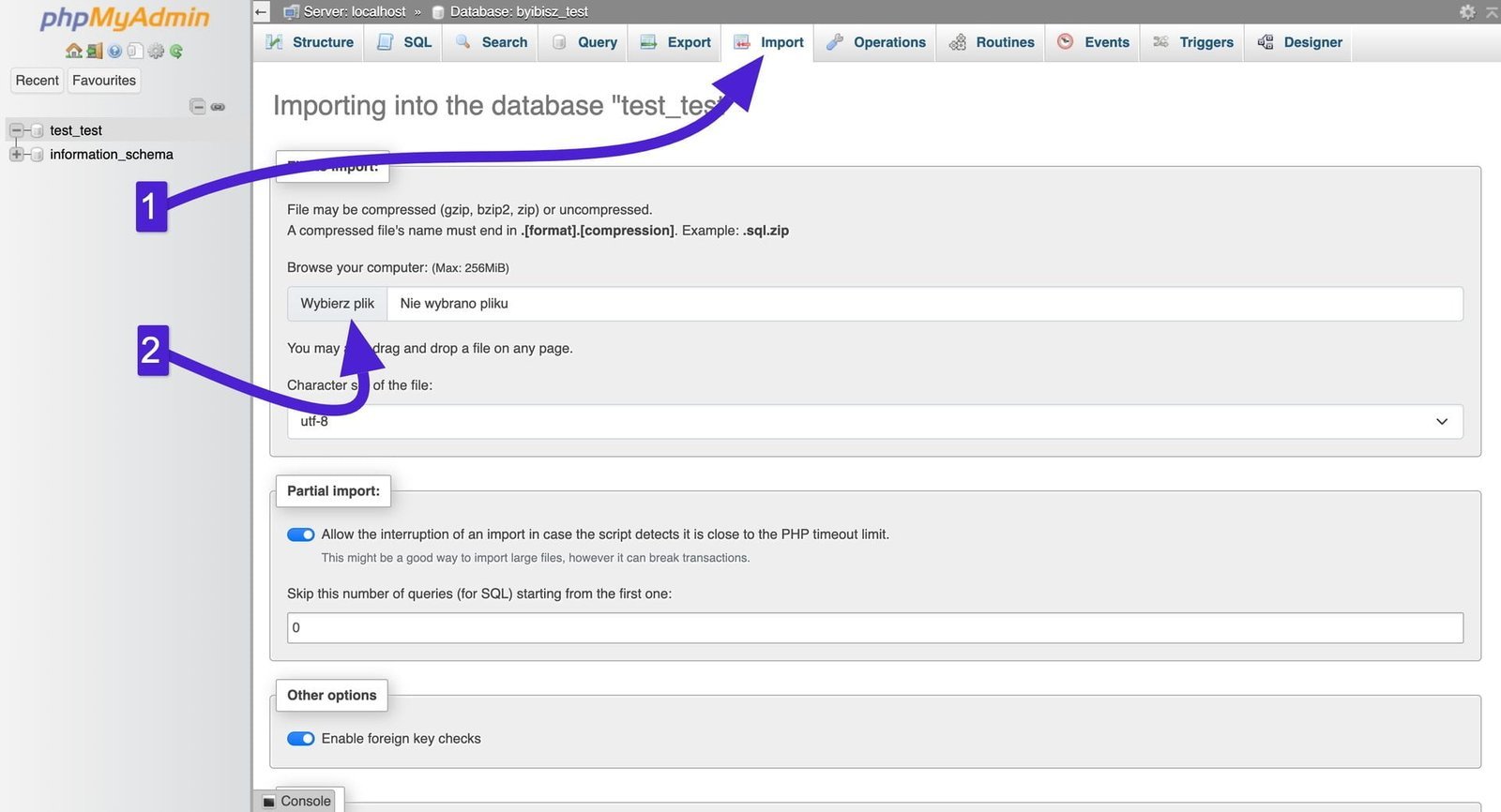The height and width of the screenshot is (812, 1501).
Task: Click the skip queries number input field
Action: (874, 628)
